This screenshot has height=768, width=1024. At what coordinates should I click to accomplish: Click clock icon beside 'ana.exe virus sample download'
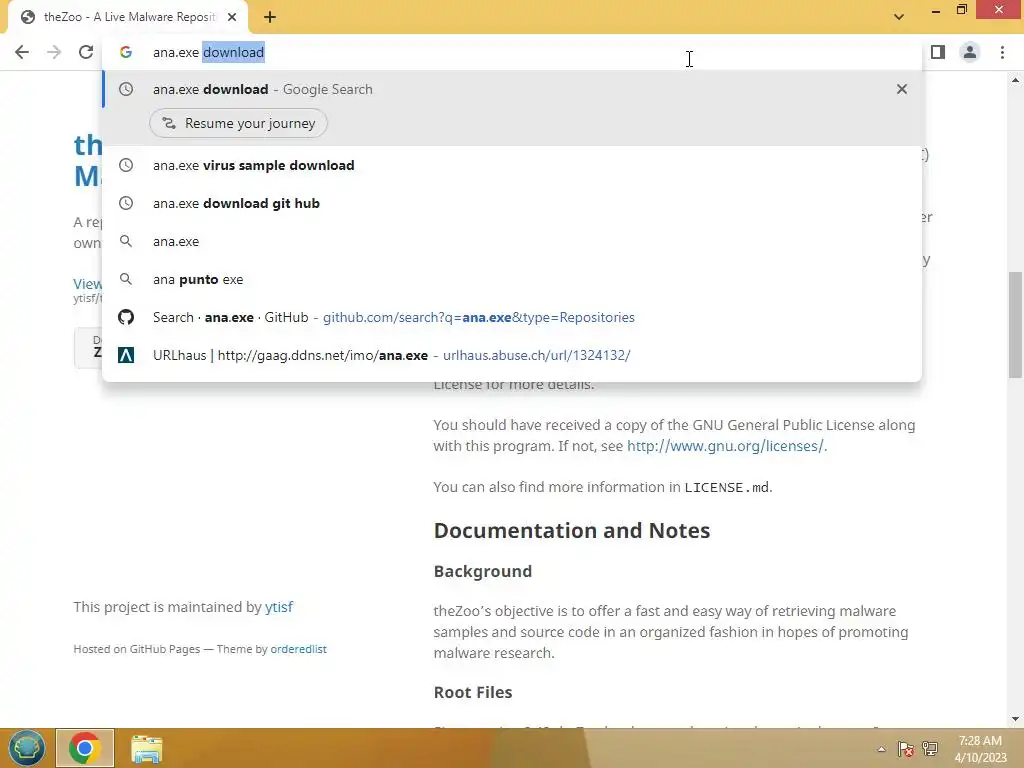(x=126, y=165)
